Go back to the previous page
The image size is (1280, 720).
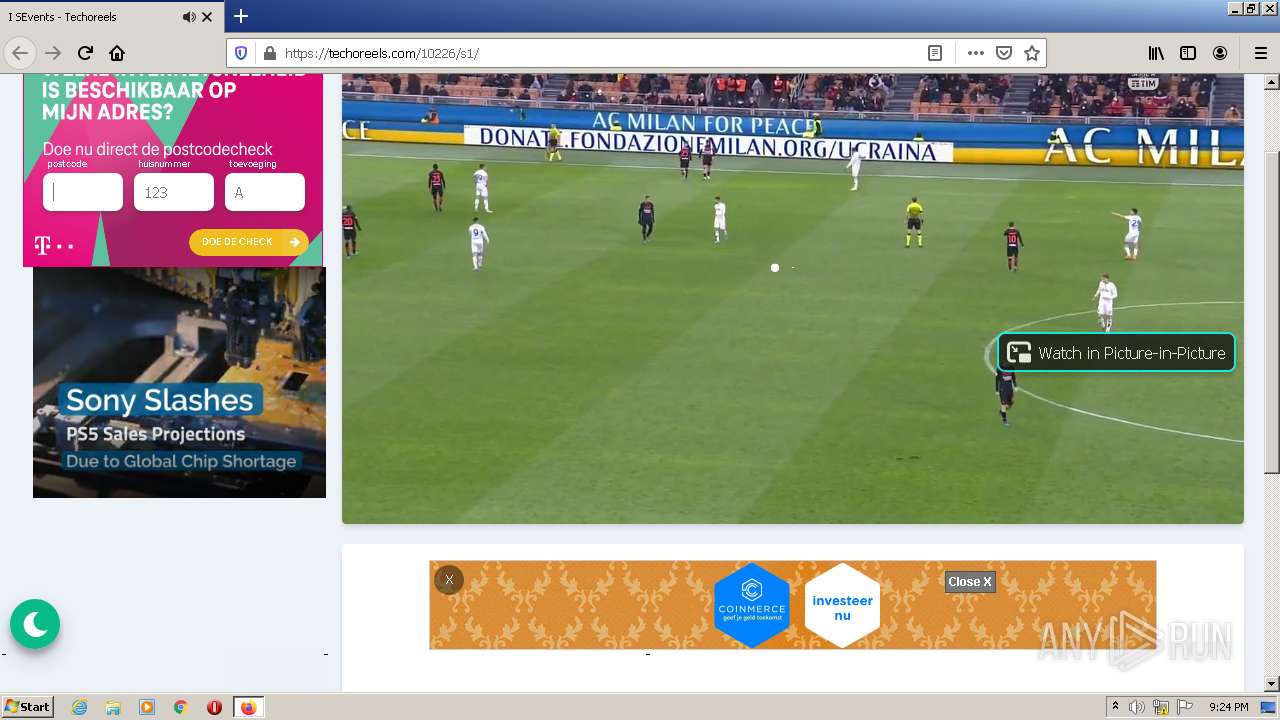coord(20,53)
